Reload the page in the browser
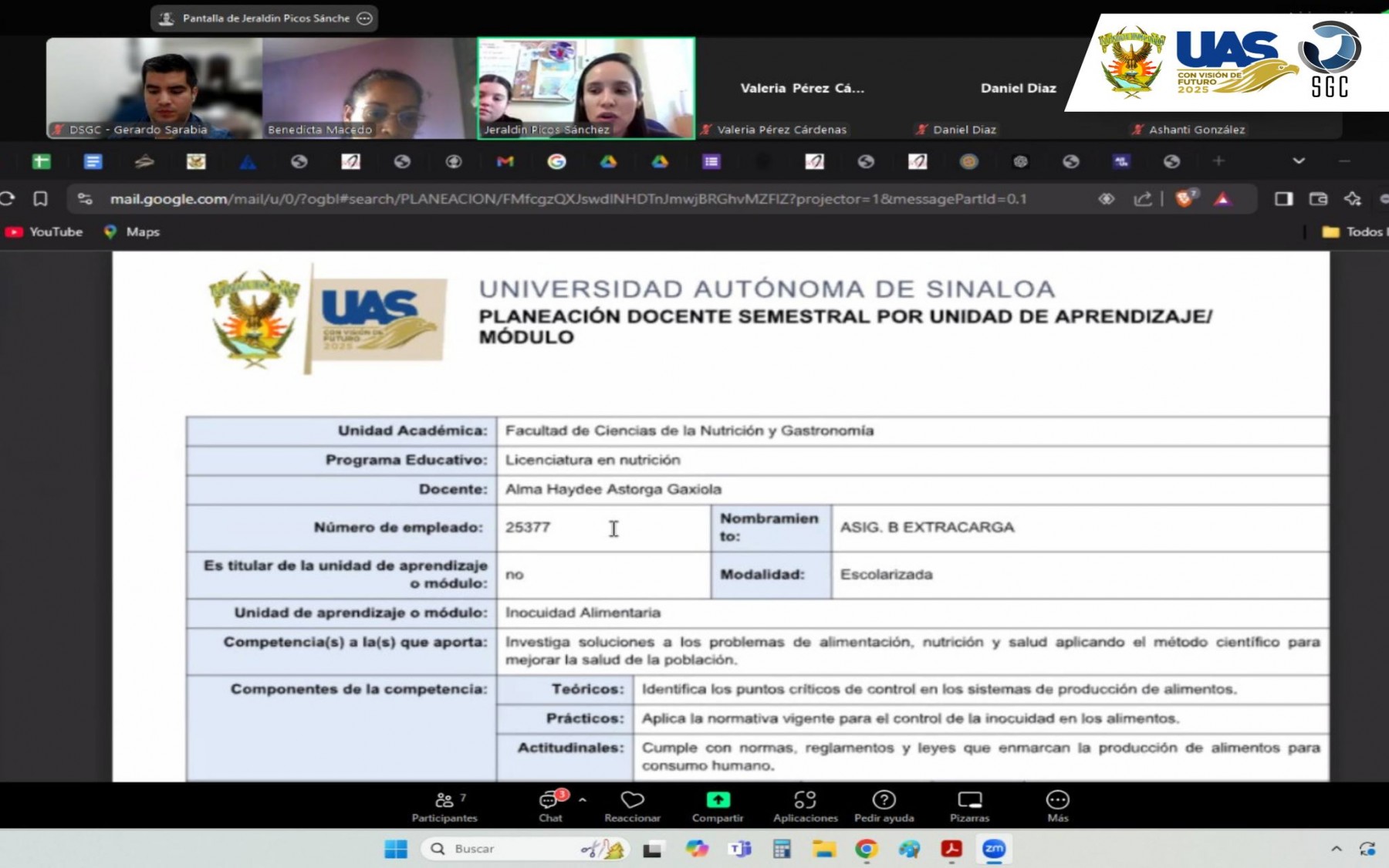The width and height of the screenshot is (1389, 868). tap(7, 199)
